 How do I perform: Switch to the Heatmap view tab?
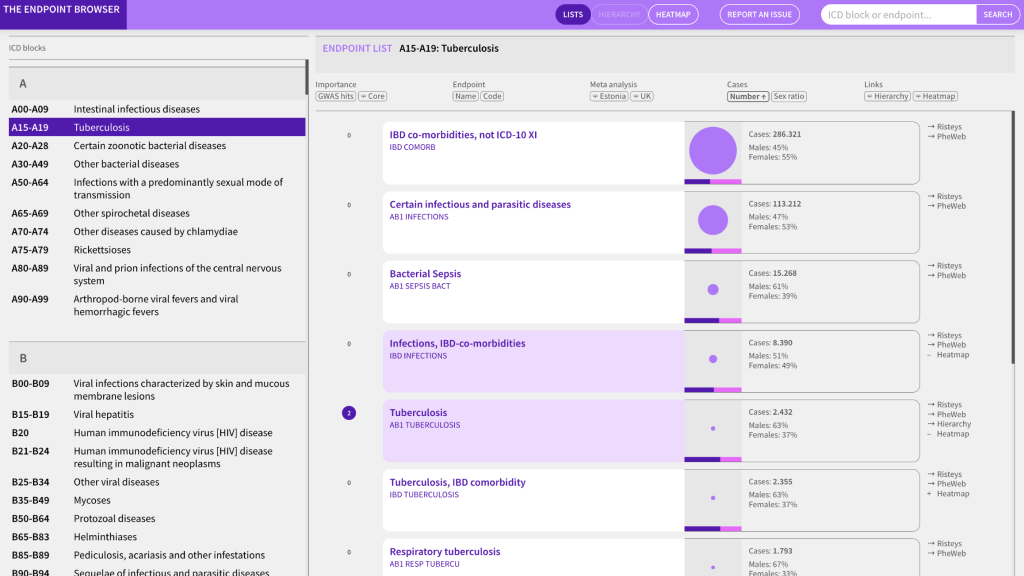(x=673, y=15)
